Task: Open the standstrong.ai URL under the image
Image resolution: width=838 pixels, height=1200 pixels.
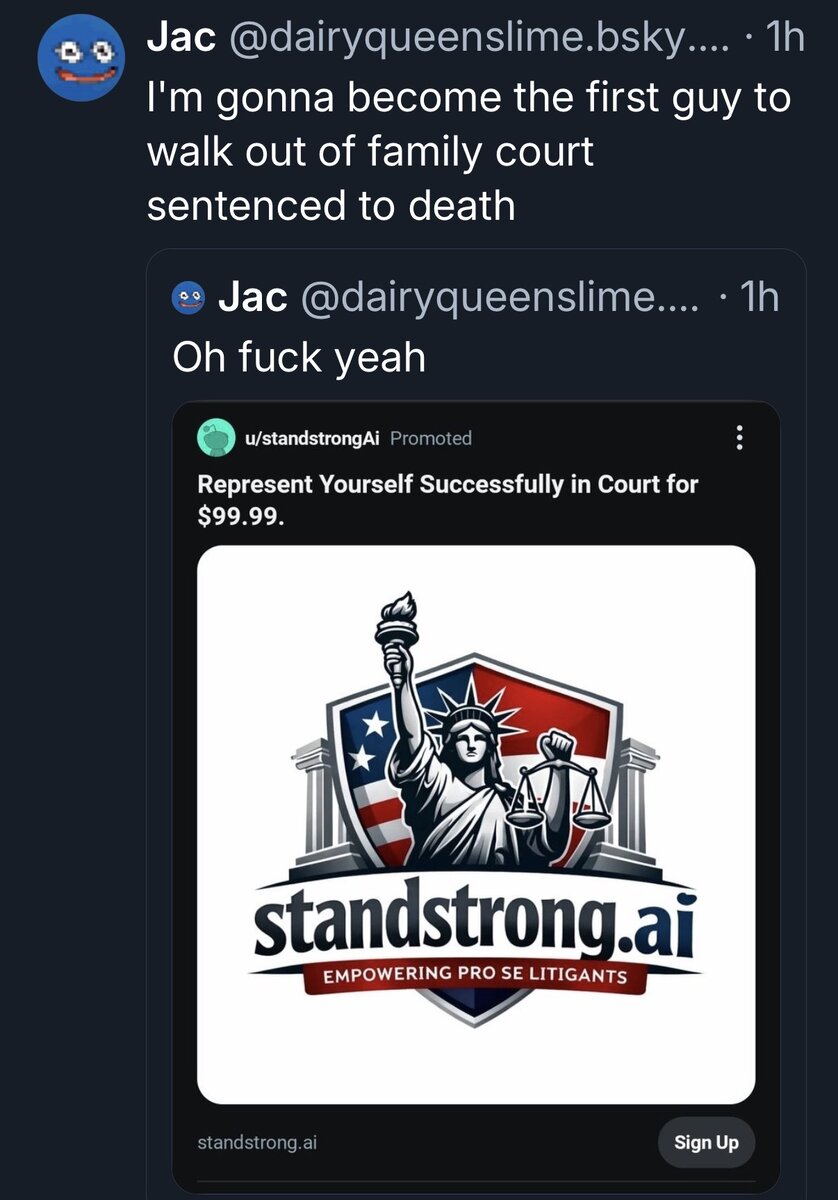Action: click(x=257, y=1142)
